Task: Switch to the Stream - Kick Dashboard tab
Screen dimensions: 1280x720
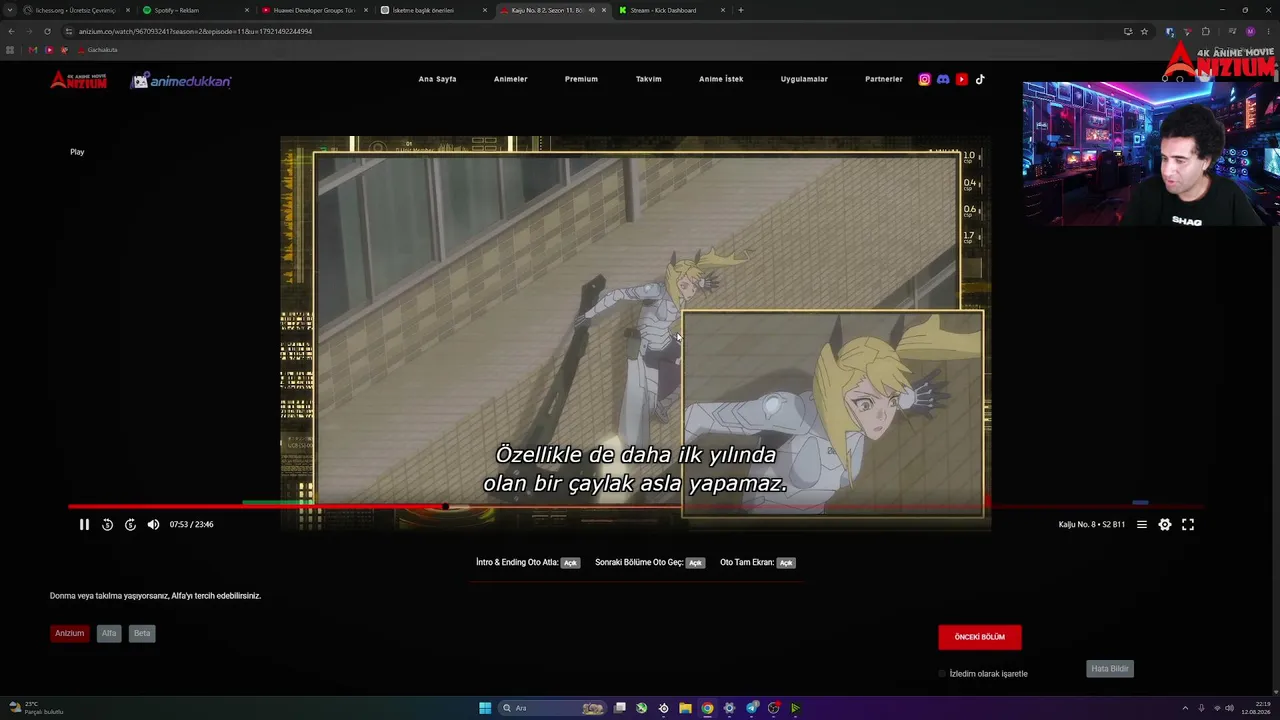Action: (671, 10)
